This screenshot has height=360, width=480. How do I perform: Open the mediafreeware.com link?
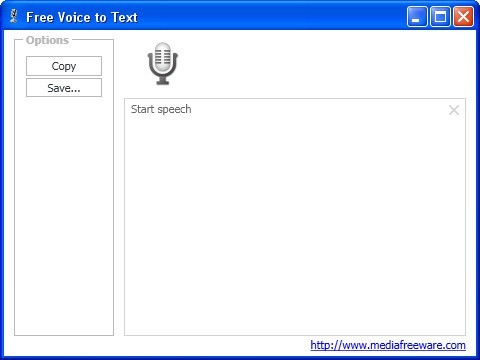tap(388, 345)
